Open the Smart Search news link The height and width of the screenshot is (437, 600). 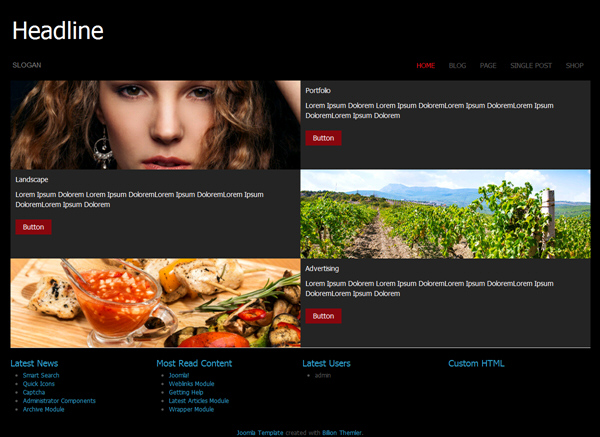click(41, 375)
